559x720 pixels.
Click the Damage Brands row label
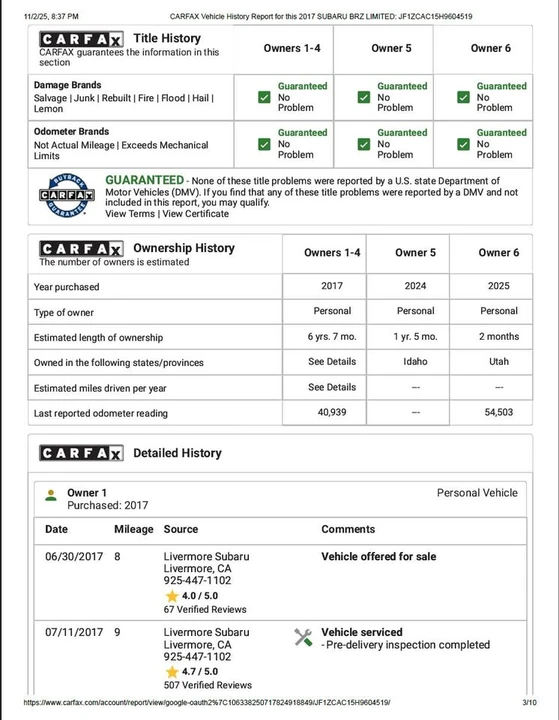pyautogui.click(x=68, y=85)
